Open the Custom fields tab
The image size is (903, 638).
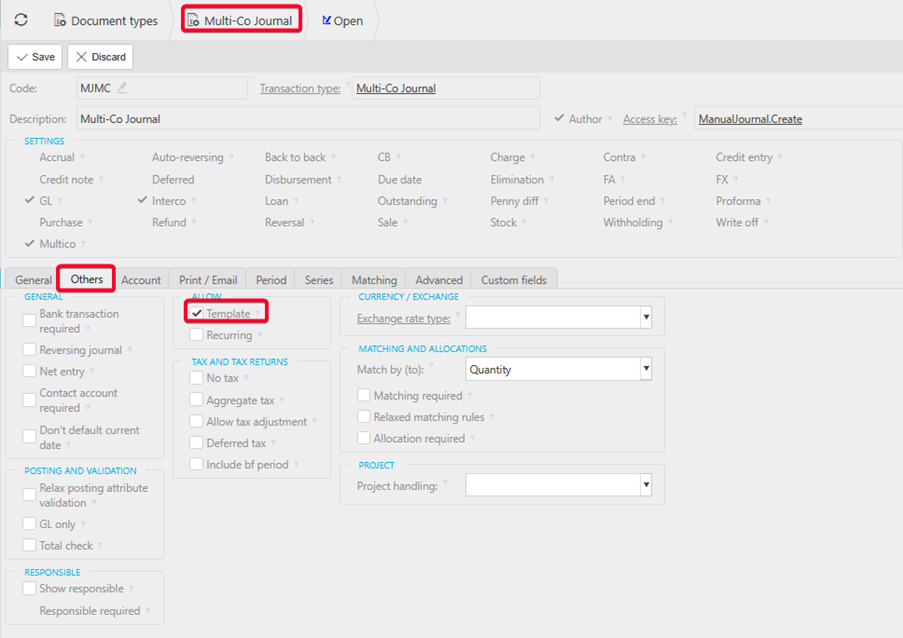(514, 280)
